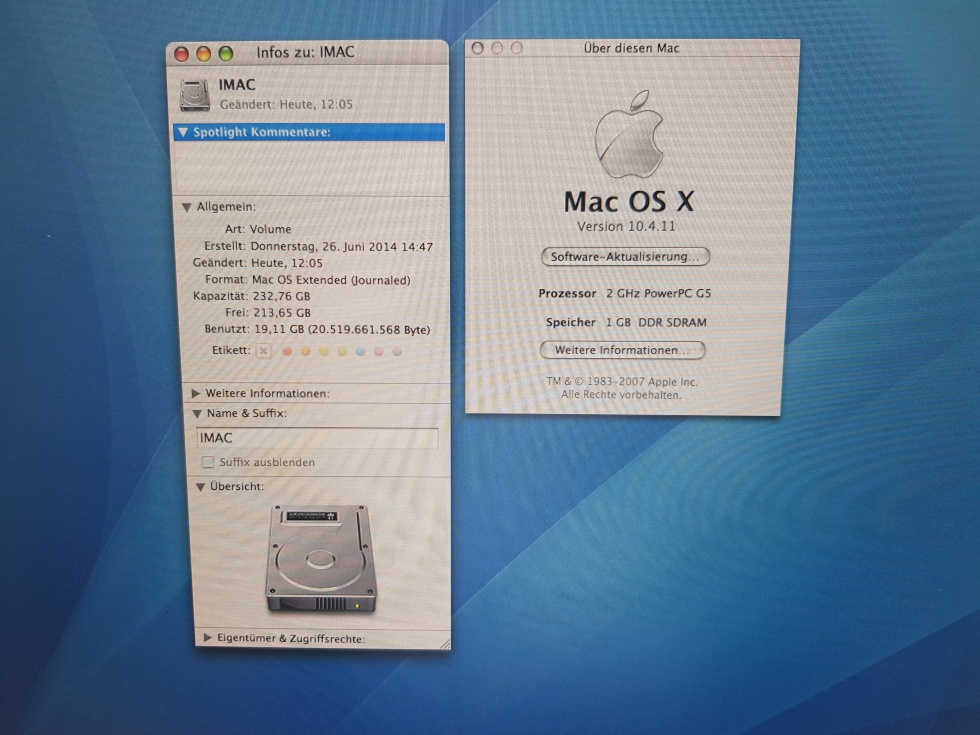The height and width of the screenshot is (735, 980).
Task: Collapse the Spotlight Kommentare section
Action: click(183, 132)
